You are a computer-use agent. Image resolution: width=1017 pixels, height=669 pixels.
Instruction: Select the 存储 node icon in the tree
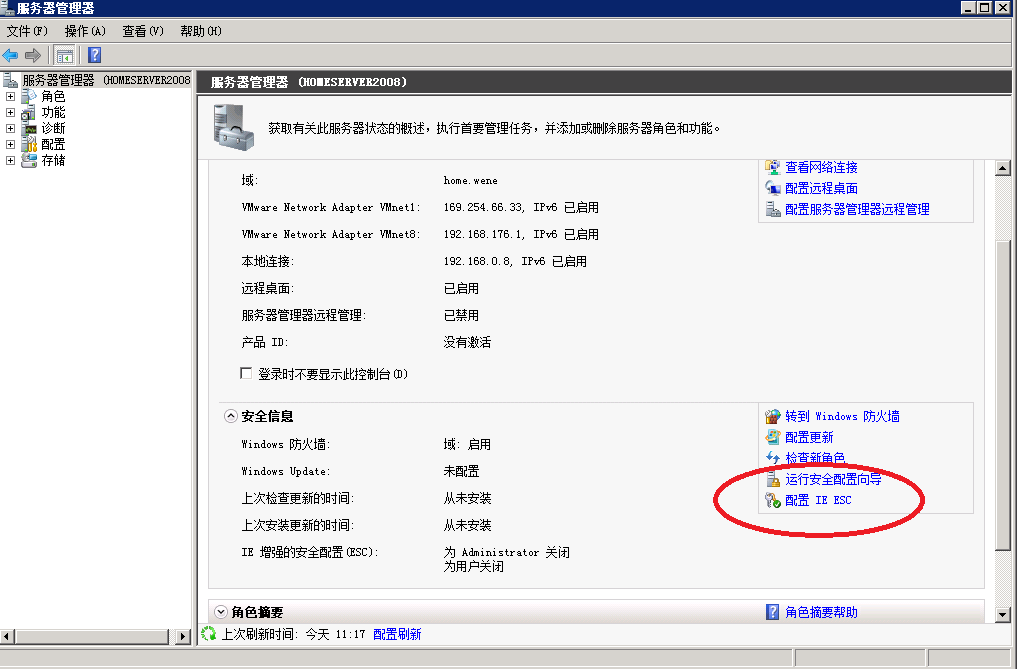coord(27,159)
